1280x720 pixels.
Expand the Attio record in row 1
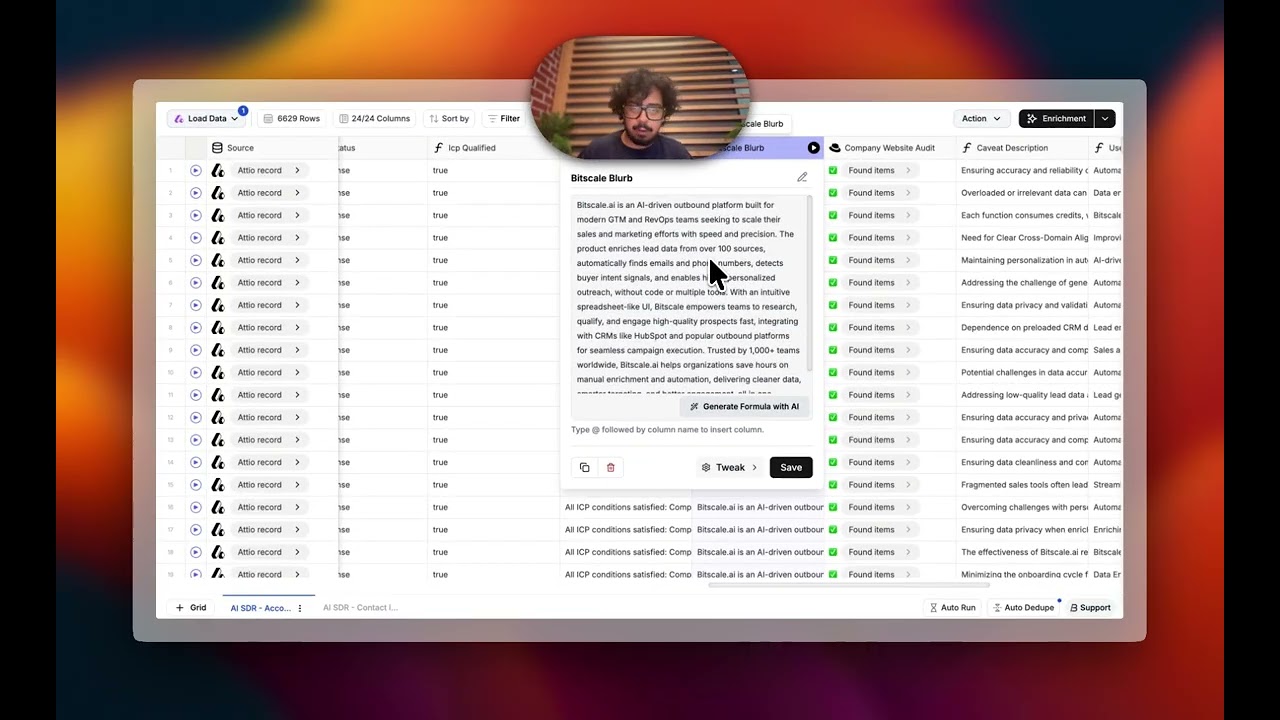(x=297, y=171)
